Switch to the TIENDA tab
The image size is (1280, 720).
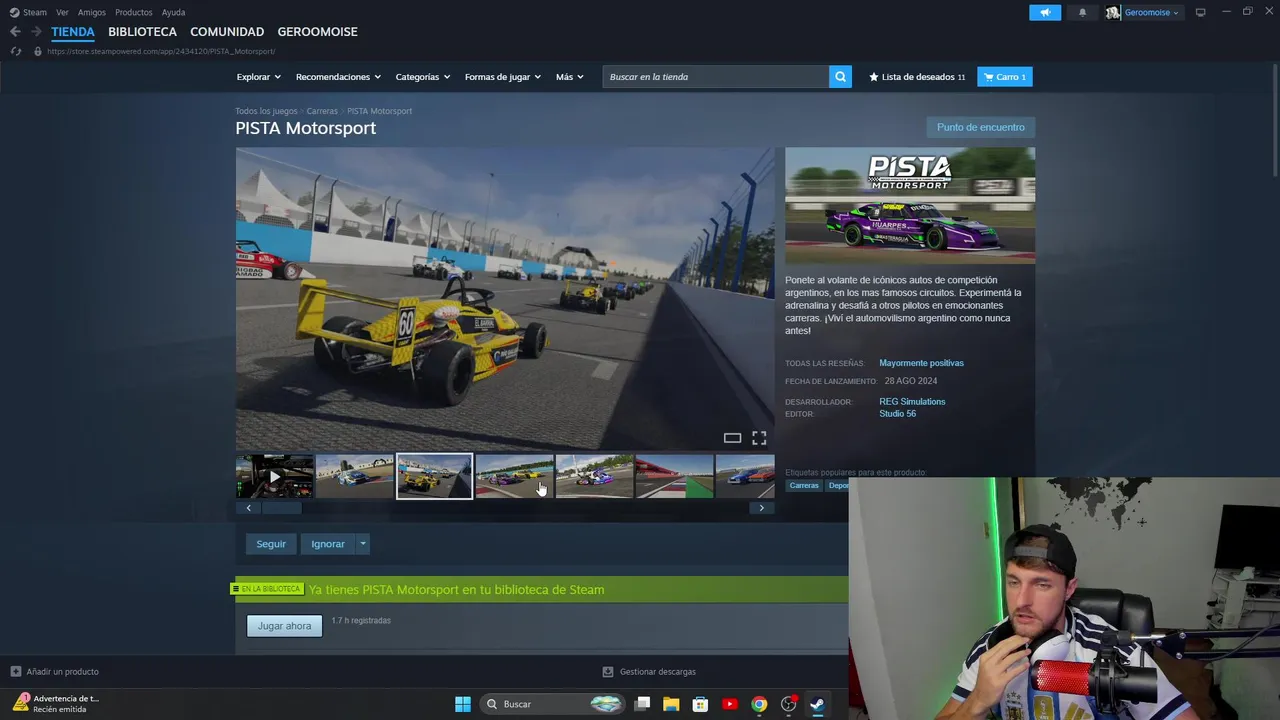click(x=73, y=32)
